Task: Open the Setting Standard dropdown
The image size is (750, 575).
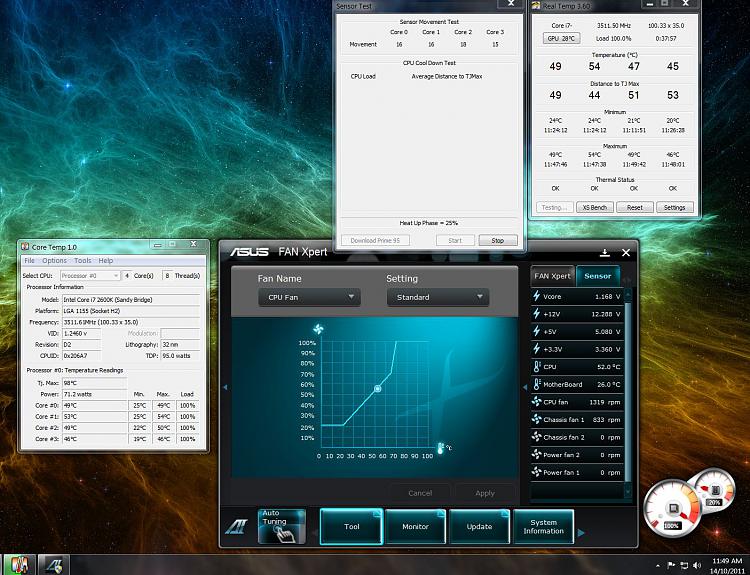Action: (438, 297)
